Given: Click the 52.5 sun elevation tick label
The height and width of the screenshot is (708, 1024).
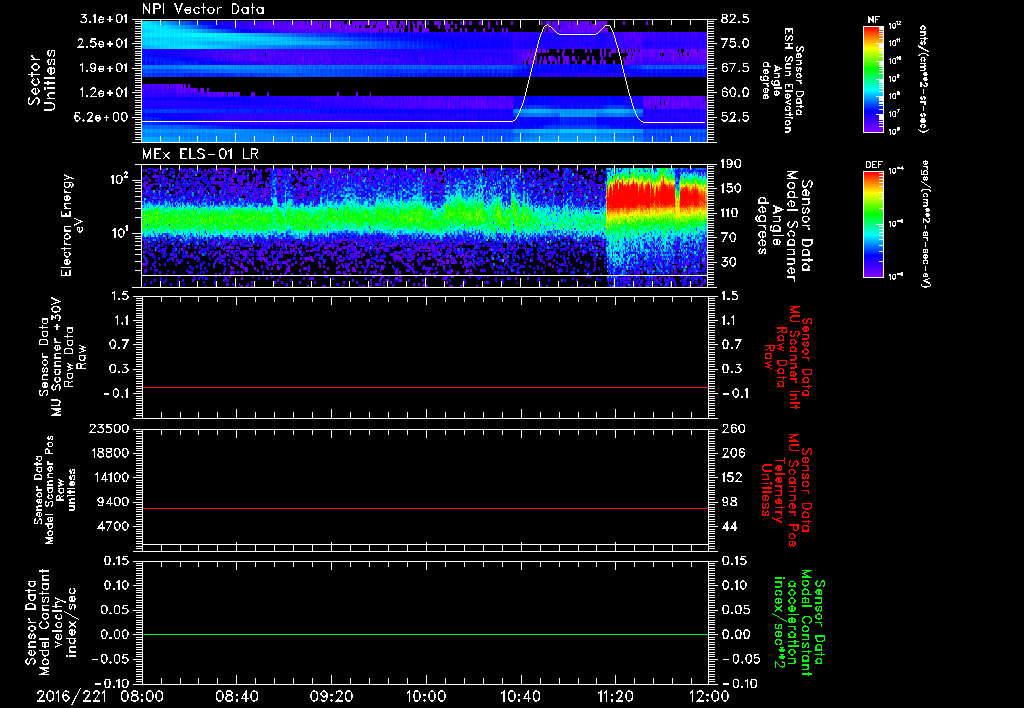Looking at the screenshot, I should (735, 117).
